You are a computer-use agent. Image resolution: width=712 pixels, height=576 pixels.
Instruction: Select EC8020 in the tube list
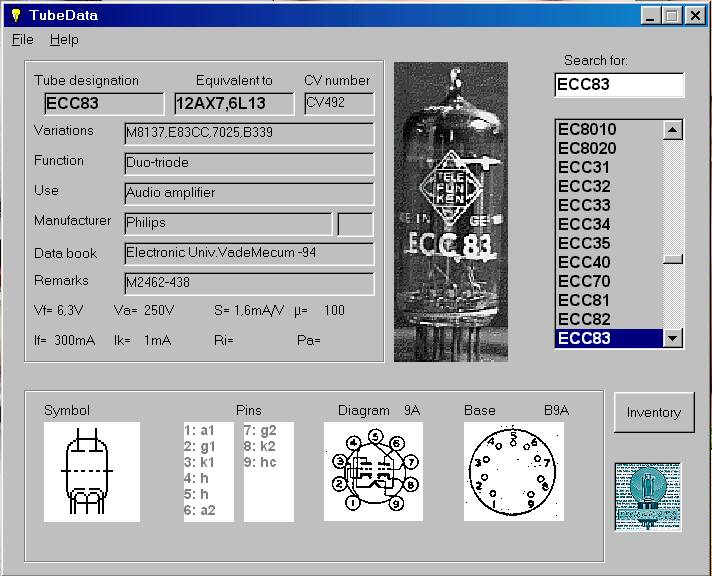click(x=608, y=149)
